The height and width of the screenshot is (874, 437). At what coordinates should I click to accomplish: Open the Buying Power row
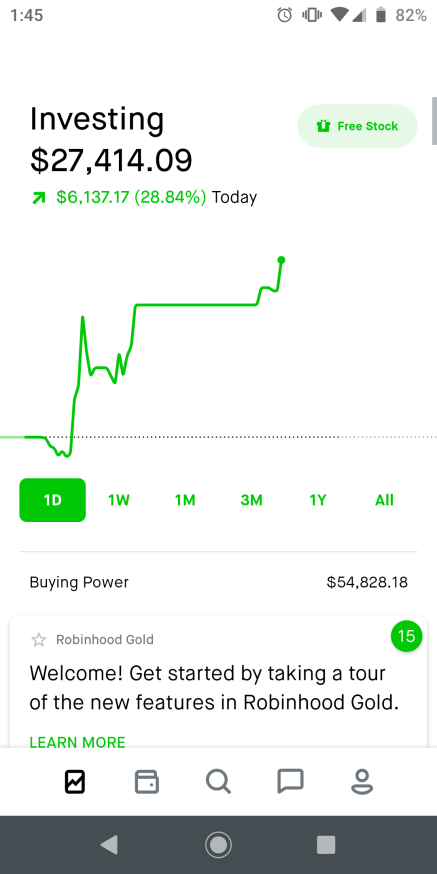coord(218,582)
